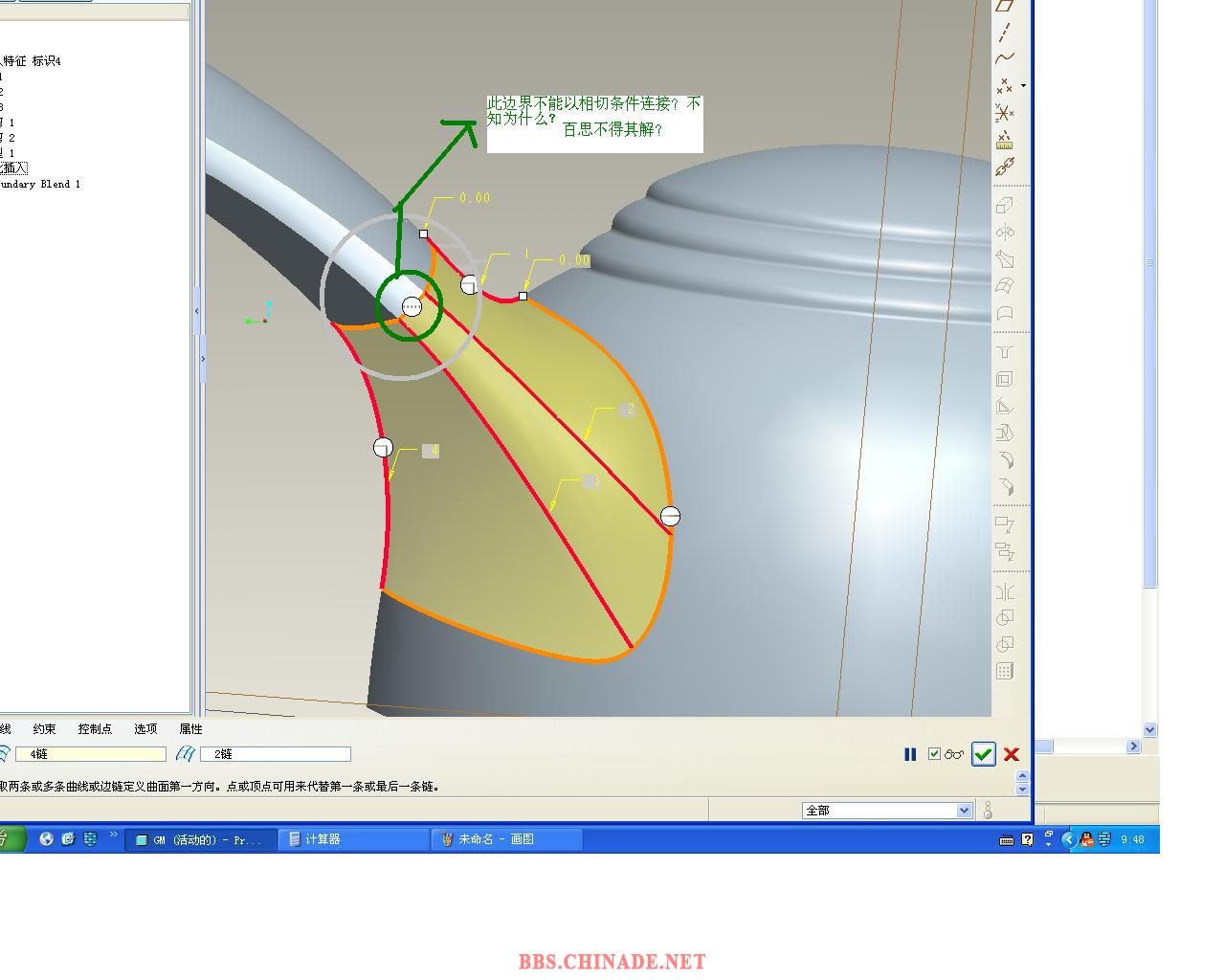
Task: Click the first direction 4链 collector
Action: (91, 754)
